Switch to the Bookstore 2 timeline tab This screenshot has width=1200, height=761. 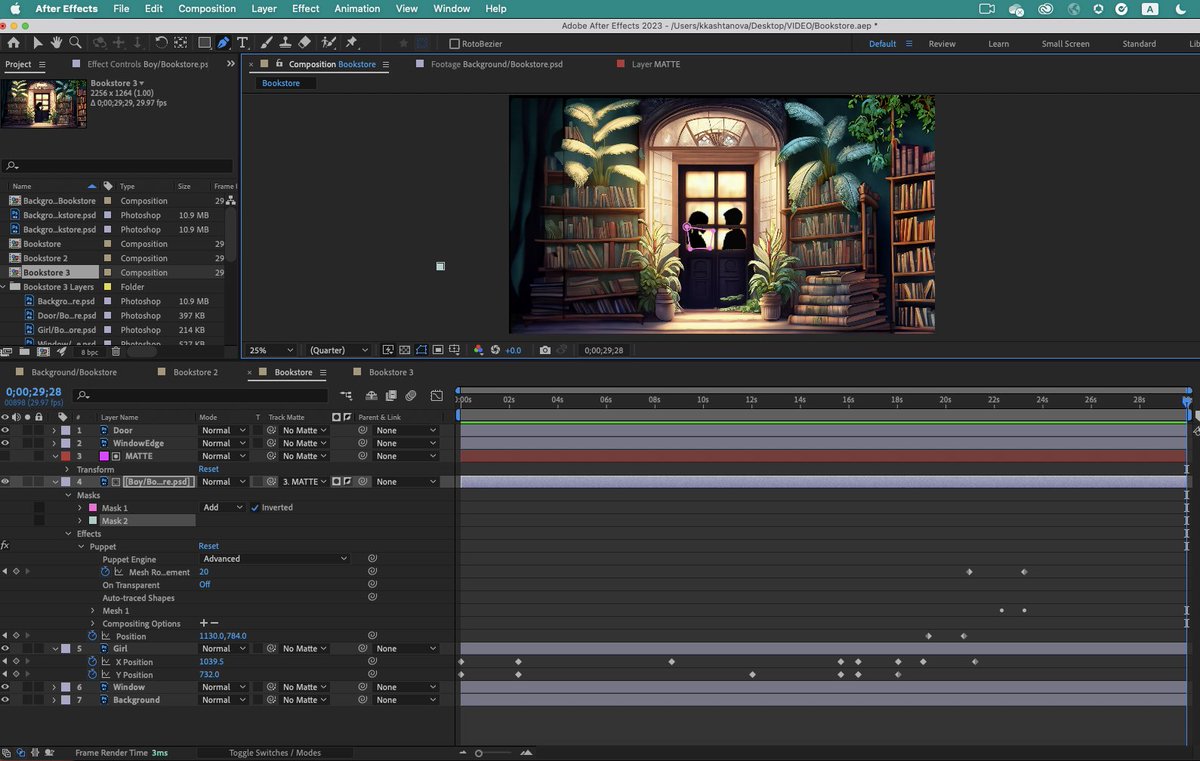pos(195,372)
